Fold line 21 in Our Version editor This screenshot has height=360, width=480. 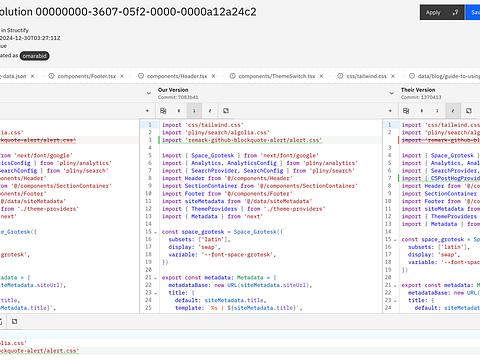[155, 278]
